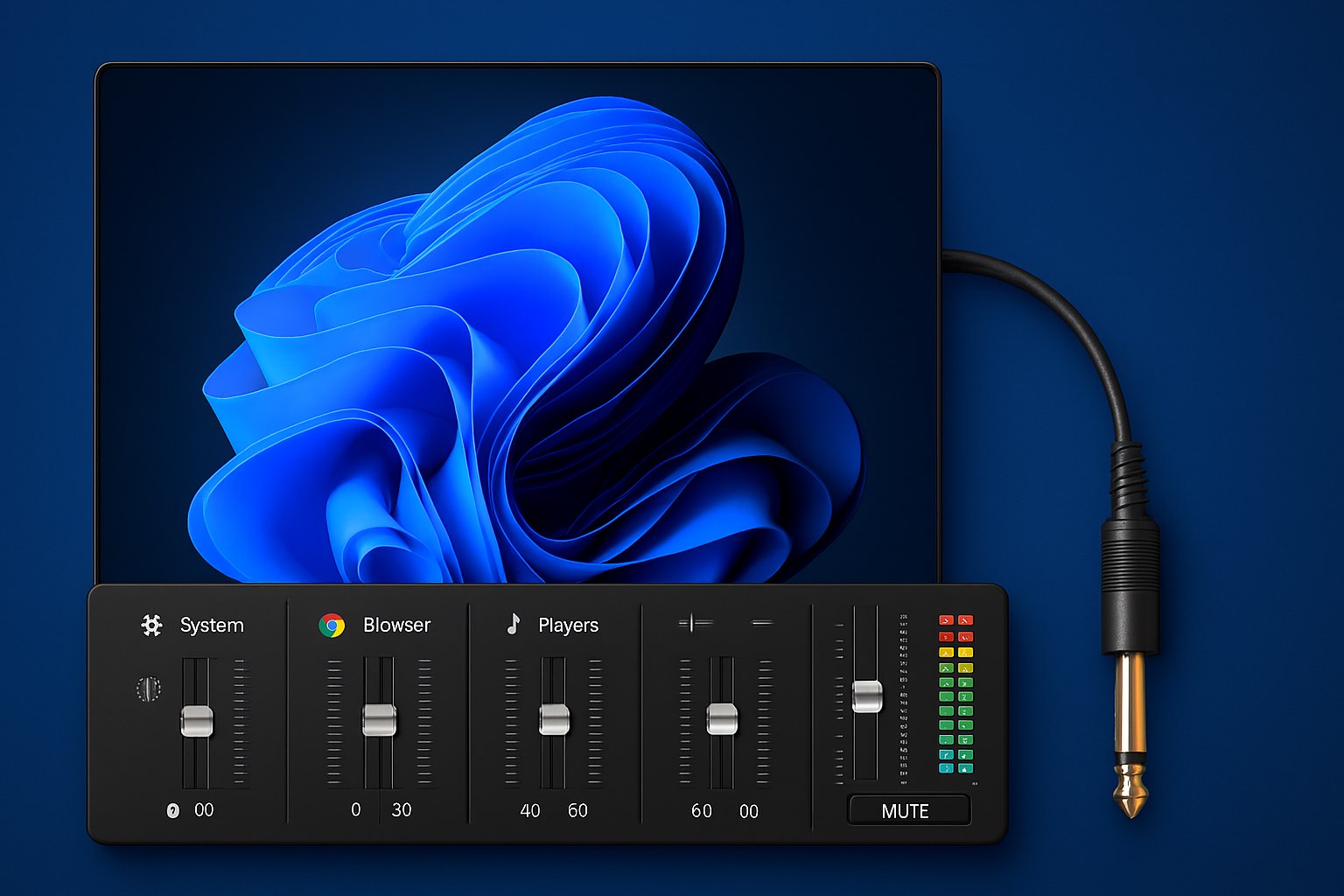Toggle the crosshair control above the fourth channel
Image resolution: width=1344 pixels, height=896 pixels.
click(691, 621)
